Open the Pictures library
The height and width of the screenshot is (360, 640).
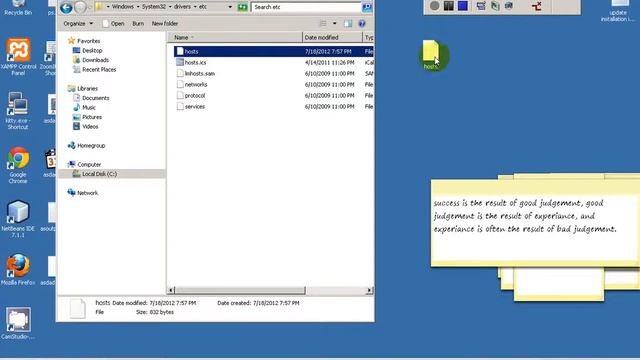[x=87, y=117]
